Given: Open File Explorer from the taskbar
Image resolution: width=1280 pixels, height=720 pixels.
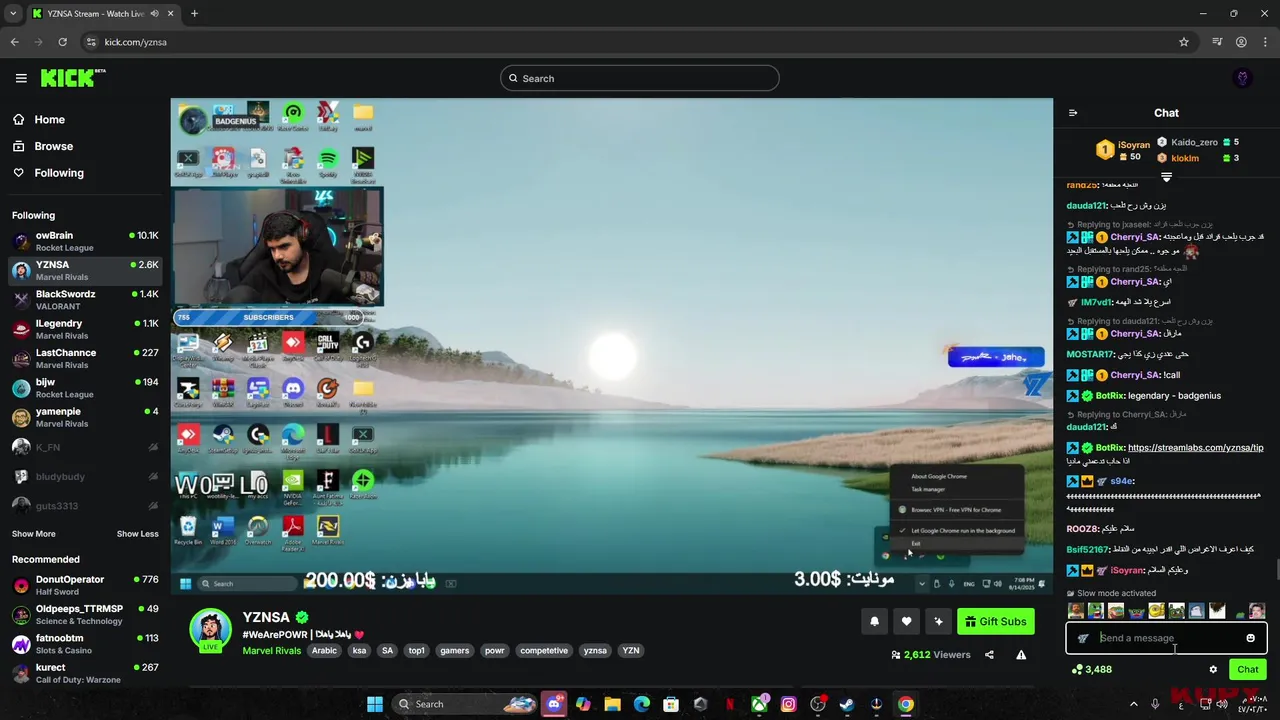Looking at the screenshot, I should click(612, 704).
